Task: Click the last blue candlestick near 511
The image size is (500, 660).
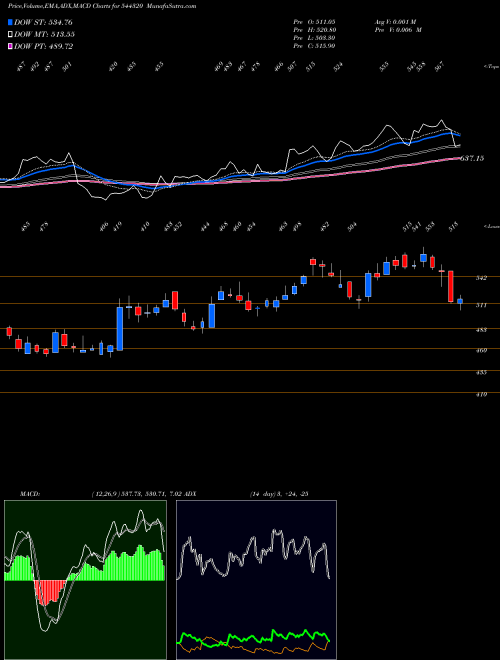Action: (460, 301)
